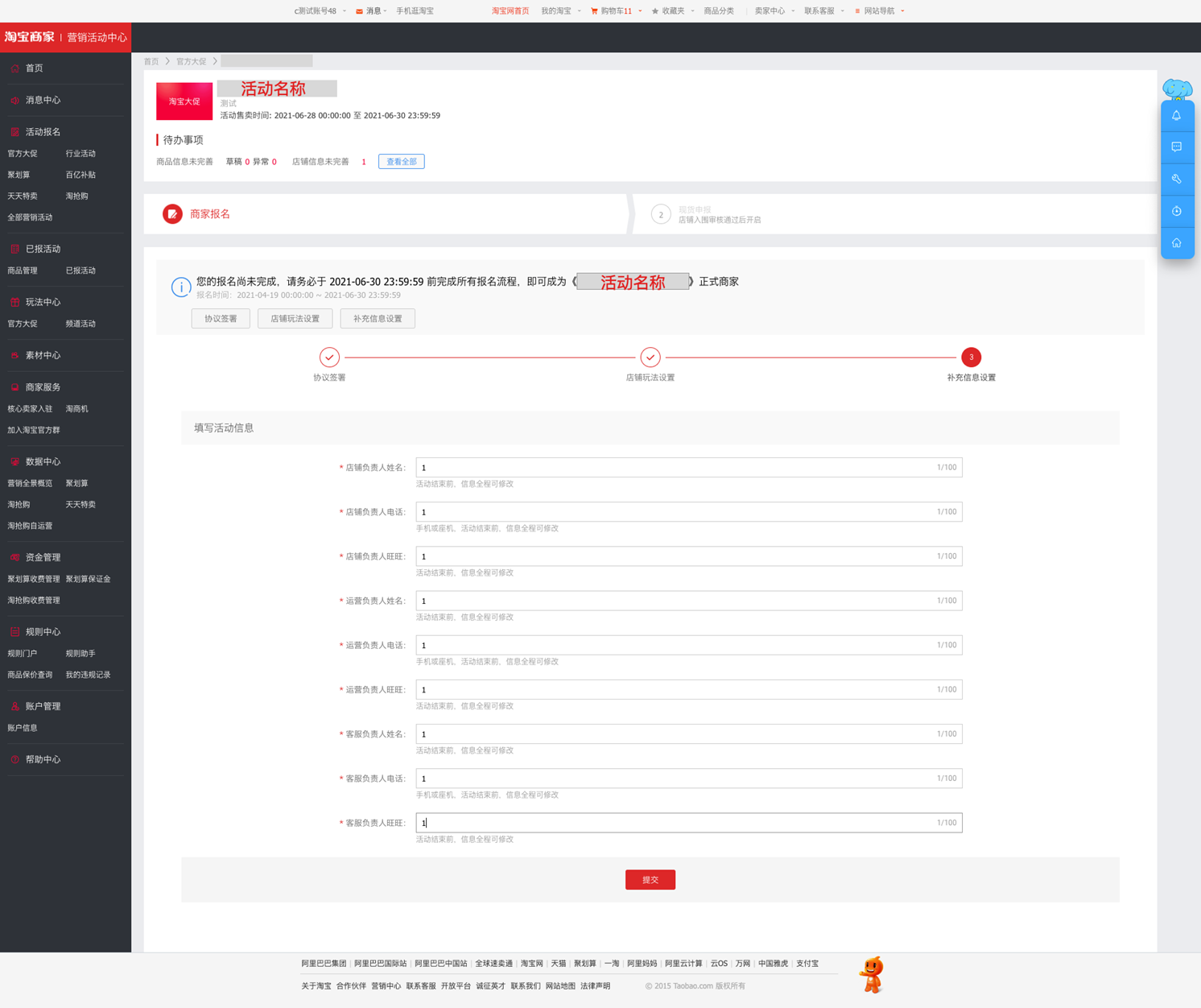Viewport: 1201px width, 1008px height.
Task: Click the red 商家报名 edit icon
Action: (x=172, y=214)
